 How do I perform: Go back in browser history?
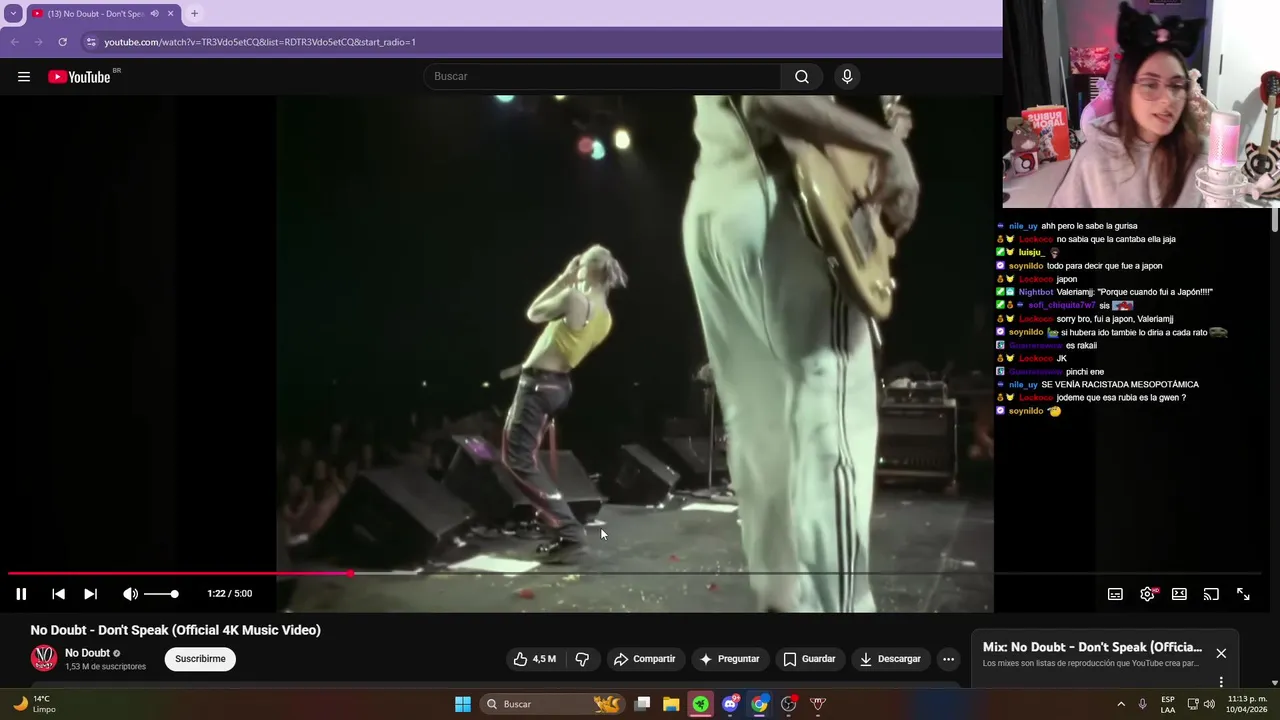[14, 42]
